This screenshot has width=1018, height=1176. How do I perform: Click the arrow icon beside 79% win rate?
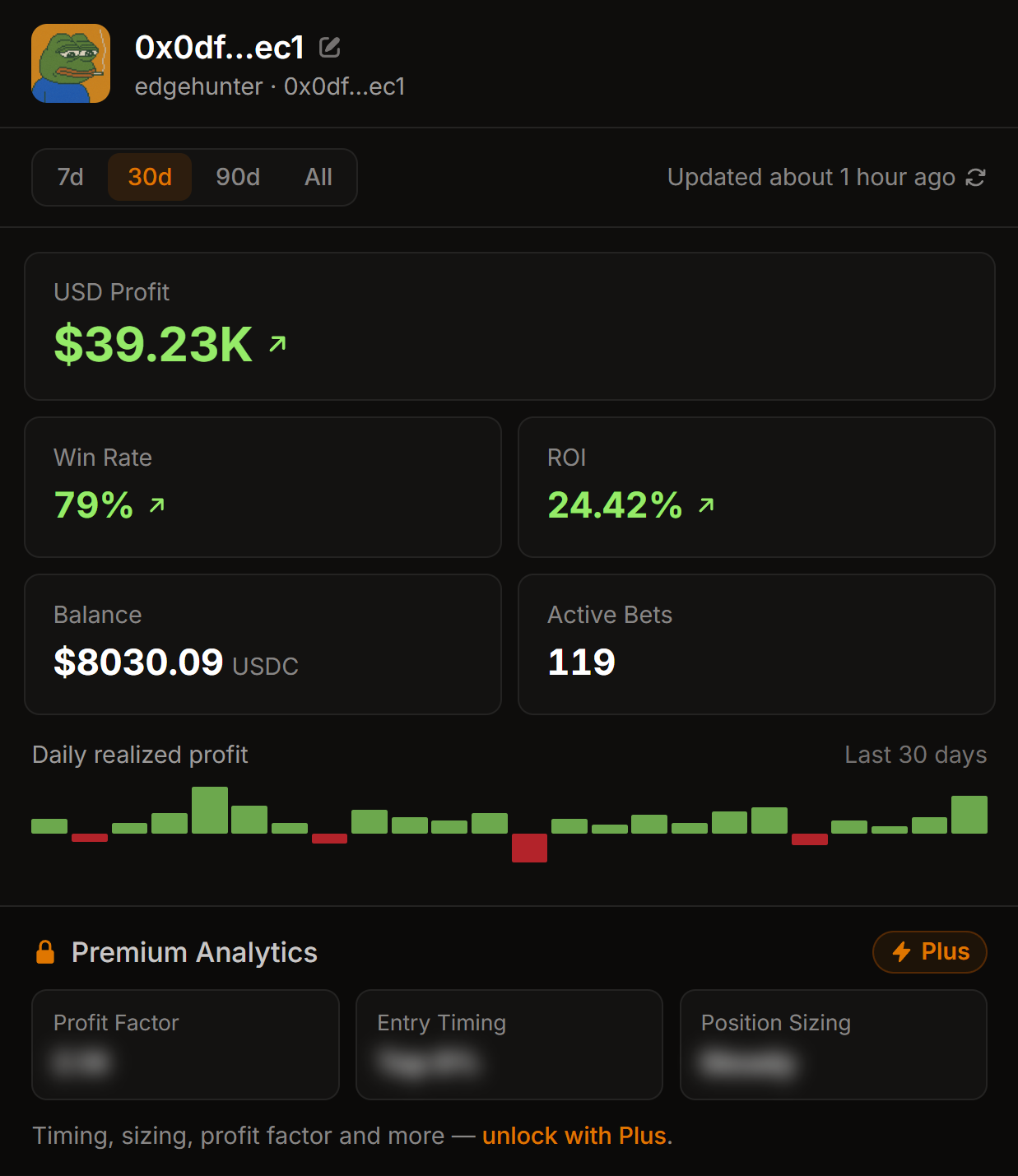point(156,505)
